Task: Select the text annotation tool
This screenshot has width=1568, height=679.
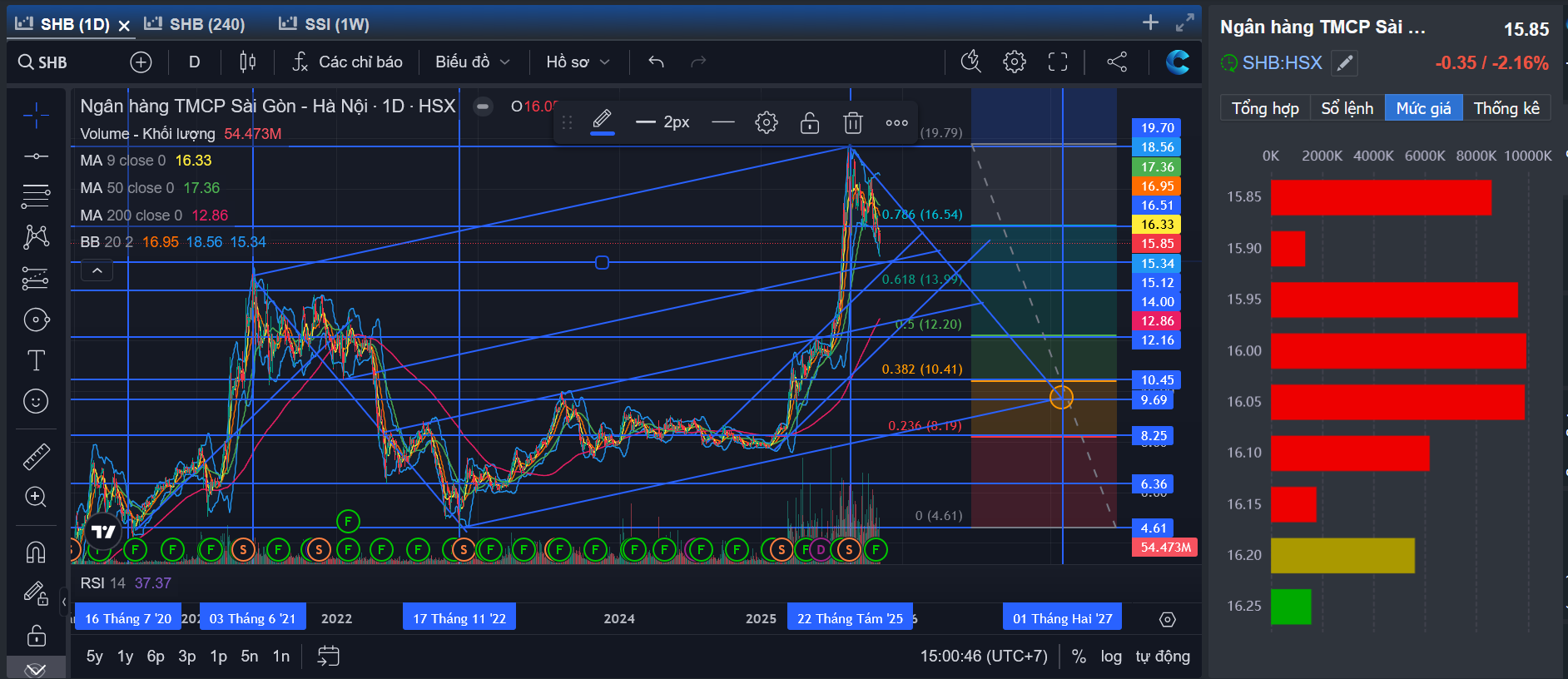Action: coord(36,360)
